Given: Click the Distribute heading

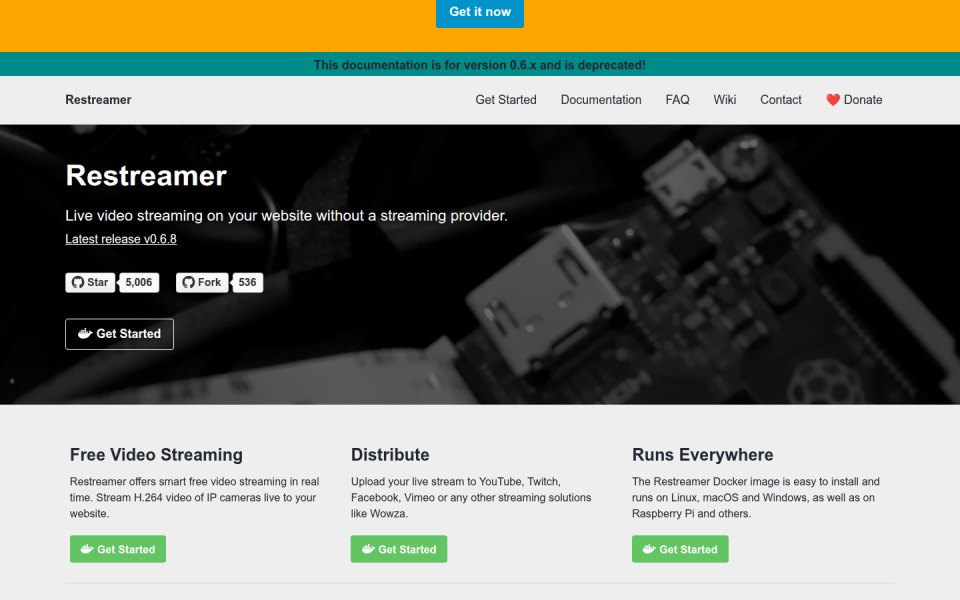Looking at the screenshot, I should tap(390, 455).
